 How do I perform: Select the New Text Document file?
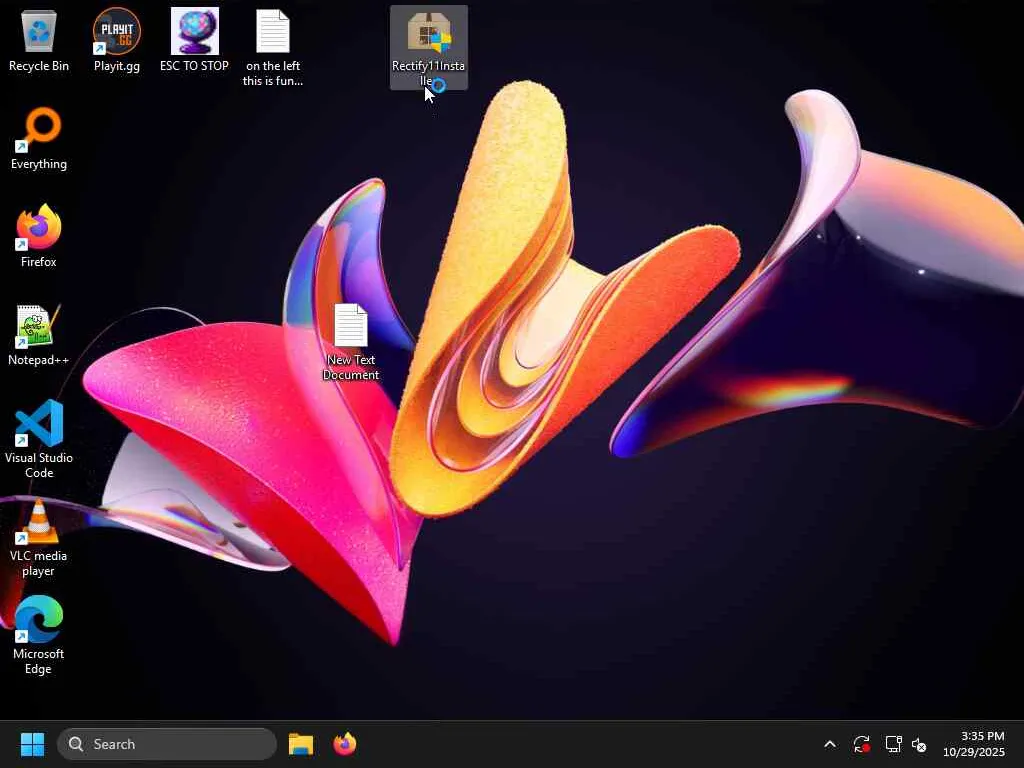point(351,342)
